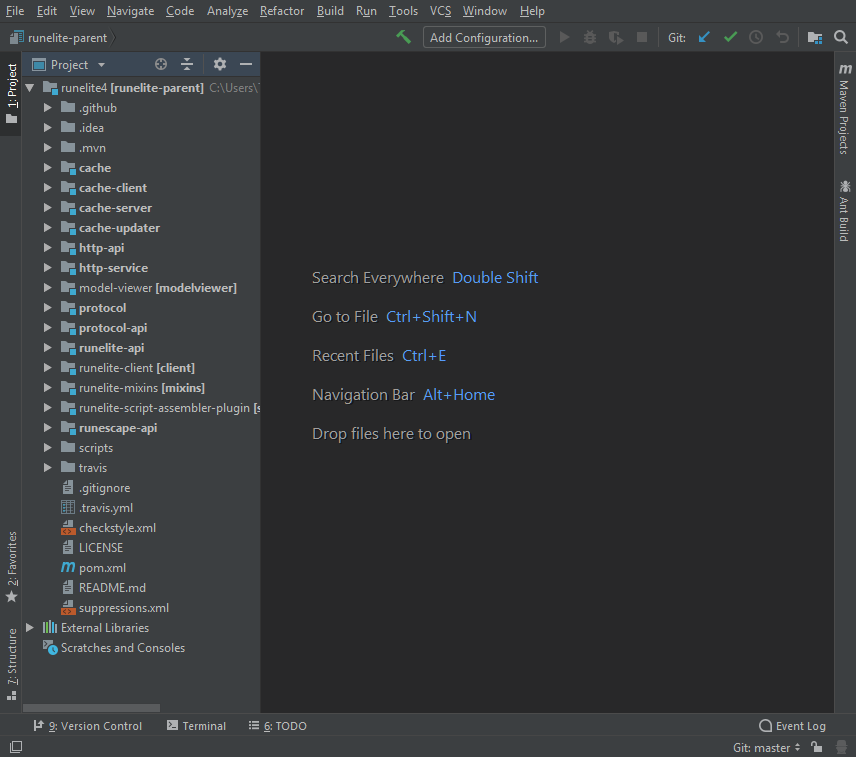Image resolution: width=856 pixels, height=757 pixels.
Task: Expand the runescape-api module arrow
Action: [47, 428]
